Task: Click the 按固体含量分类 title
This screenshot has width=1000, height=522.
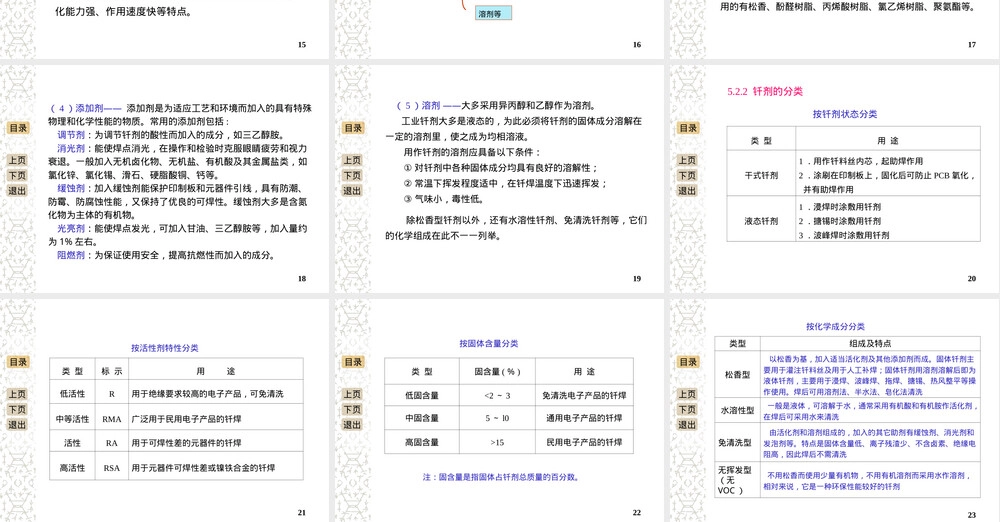Action: click(x=489, y=343)
